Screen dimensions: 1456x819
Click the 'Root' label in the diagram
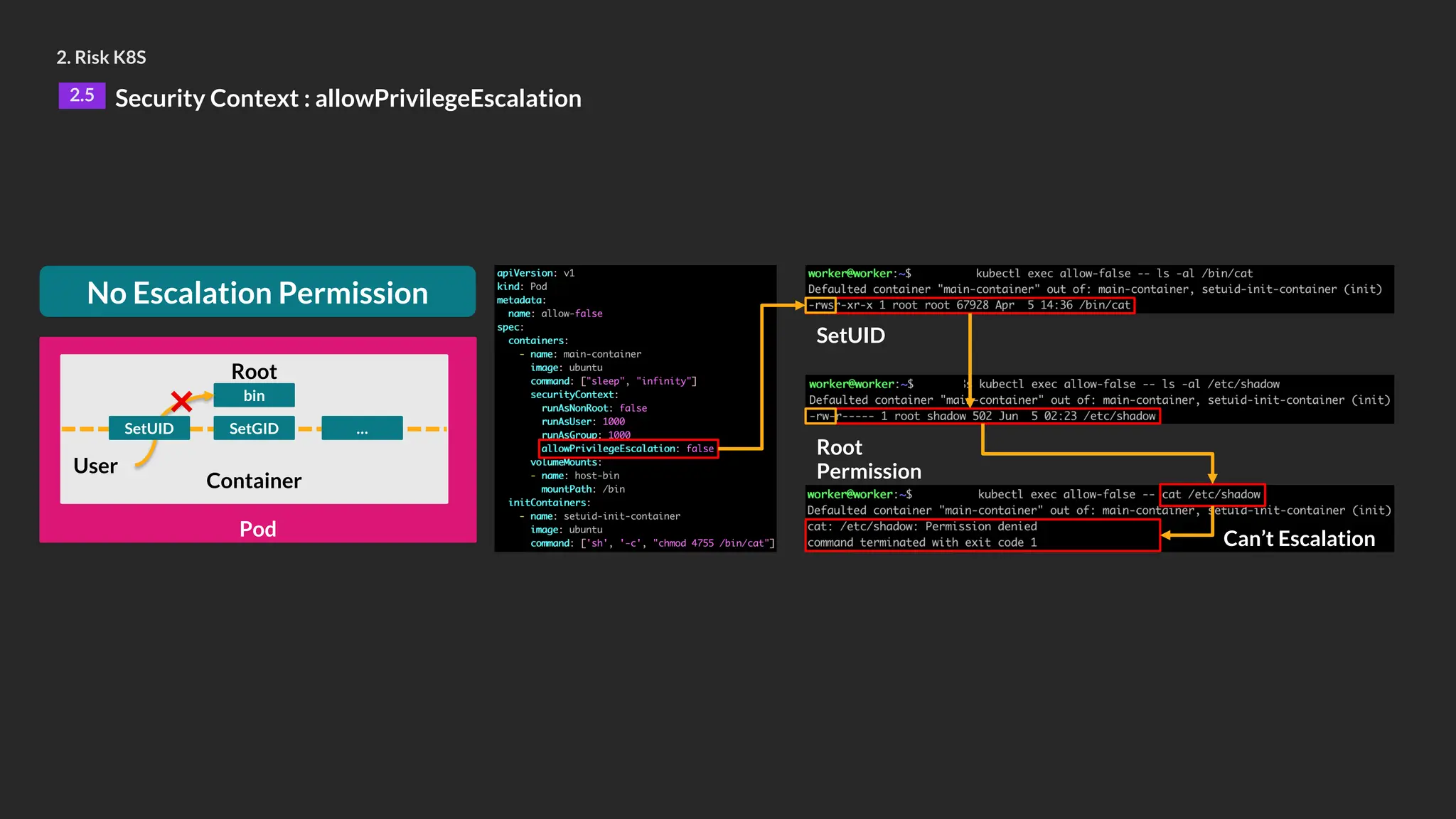pyautogui.click(x=254, y=371)
